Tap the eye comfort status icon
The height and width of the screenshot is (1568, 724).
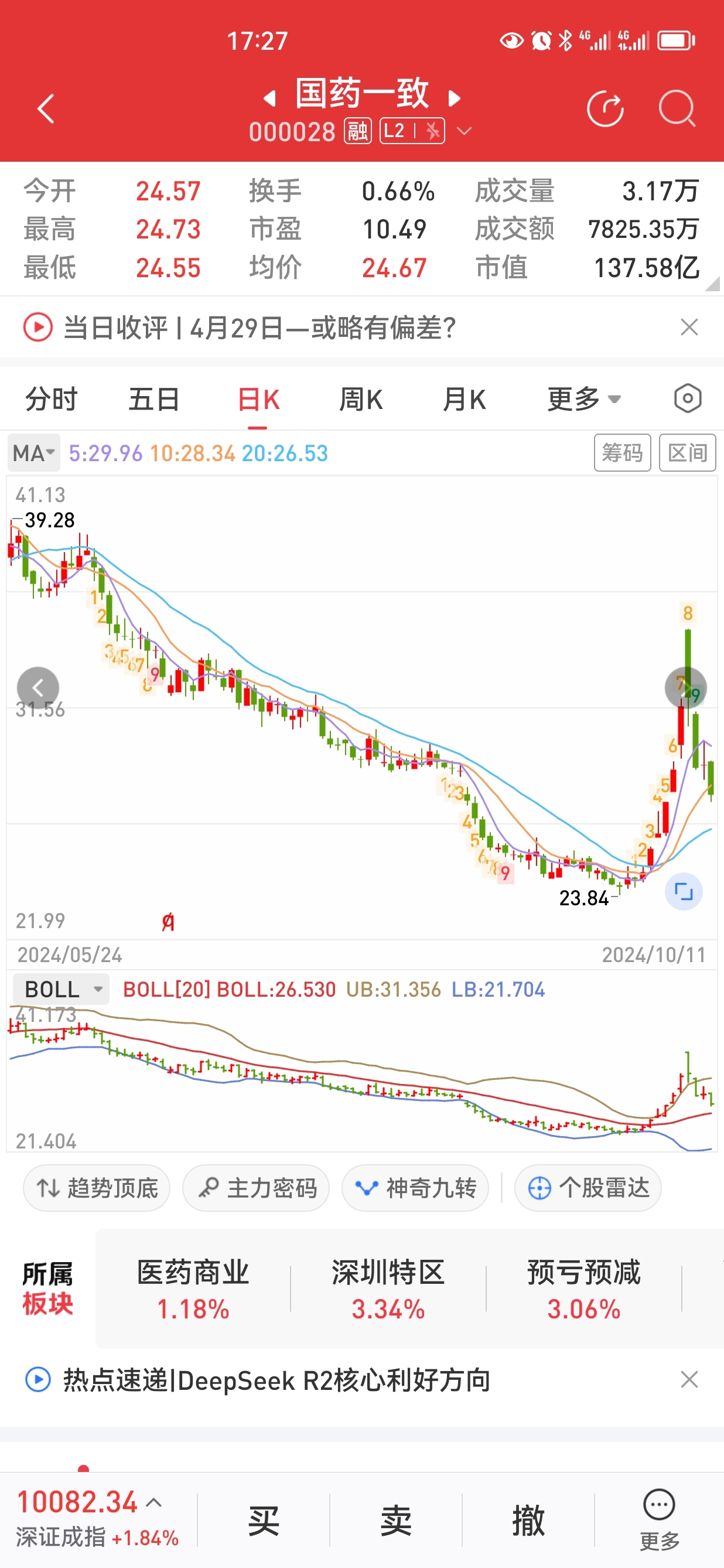click(x=512, y=41)
